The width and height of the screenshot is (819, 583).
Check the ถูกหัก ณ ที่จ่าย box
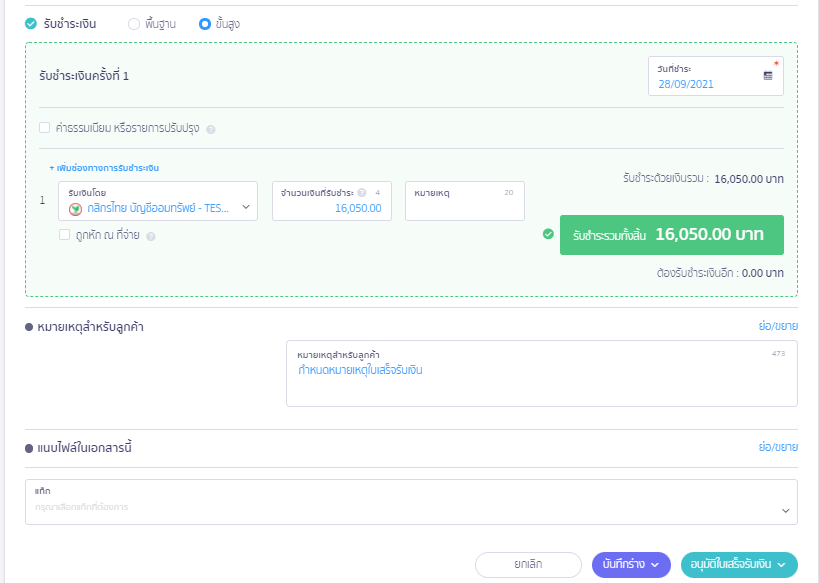(64, 235)
